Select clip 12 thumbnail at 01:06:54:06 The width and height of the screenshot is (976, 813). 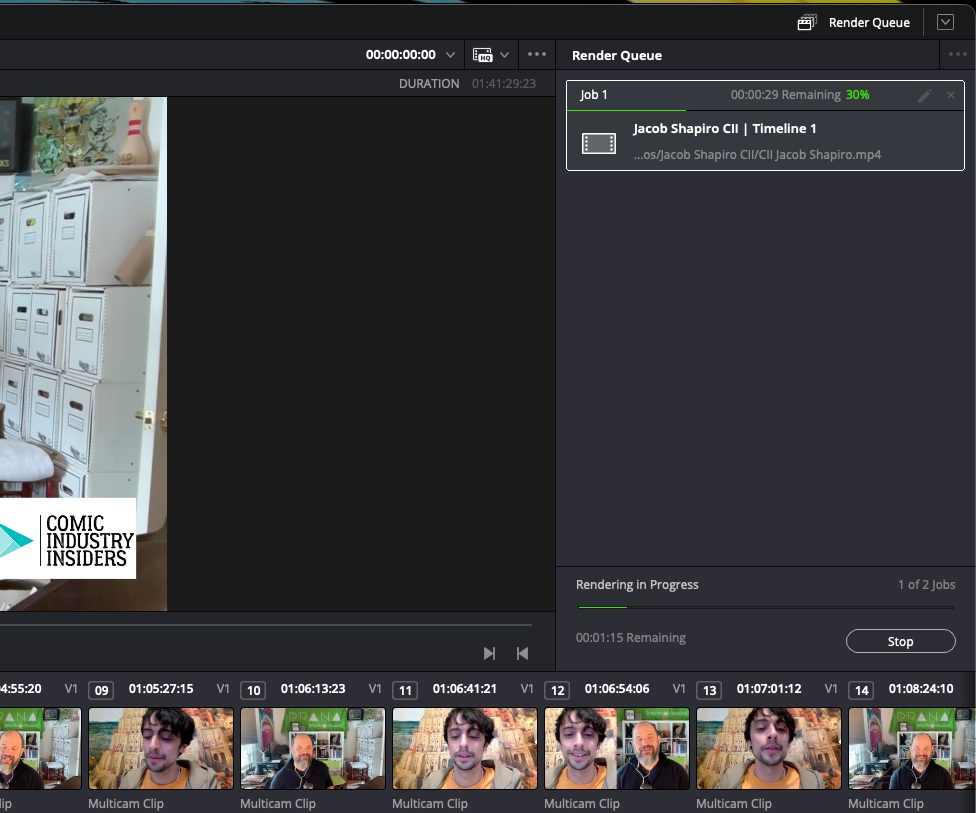pos(617,749)
